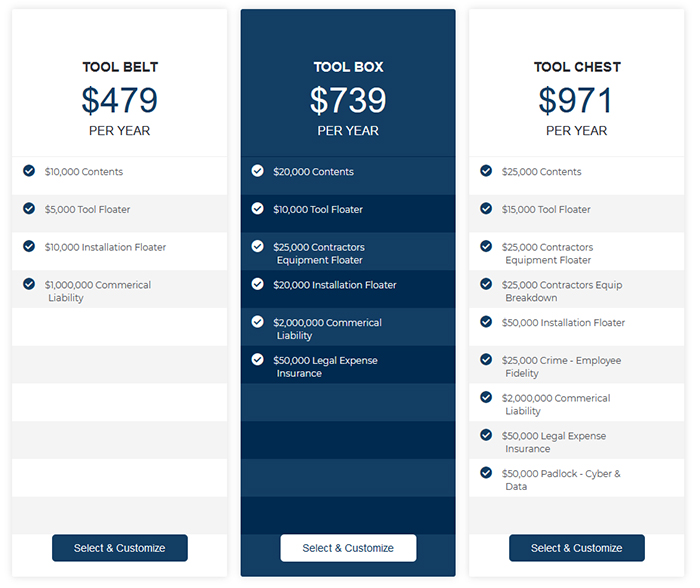Image resolution: width=700 pixels, height=588 pixels.
Task: Click the $10,000 Installation Floater text
Action: (105, 247)
